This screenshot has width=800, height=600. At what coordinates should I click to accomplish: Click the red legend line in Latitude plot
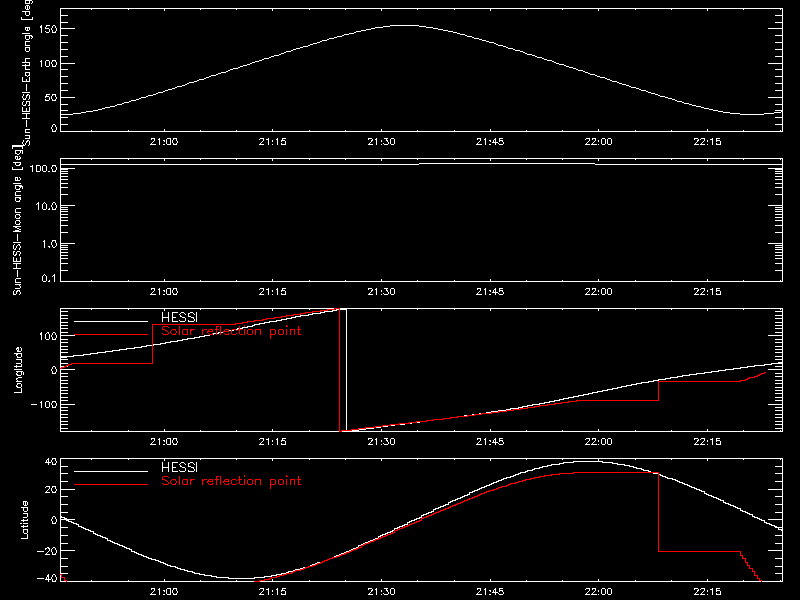[111, 485]
